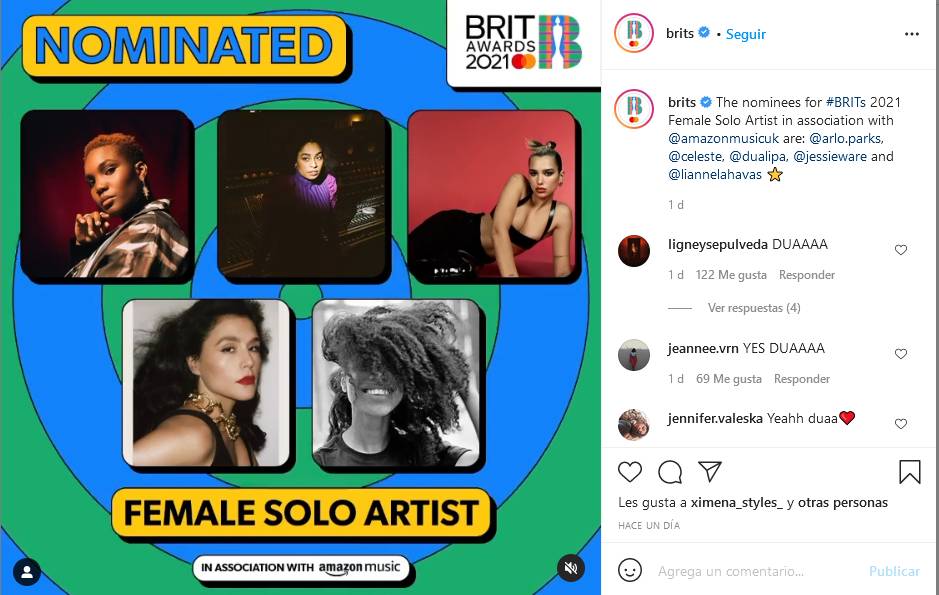
Task: Like ligneysepulveda's comment heart
Action: 901,250
